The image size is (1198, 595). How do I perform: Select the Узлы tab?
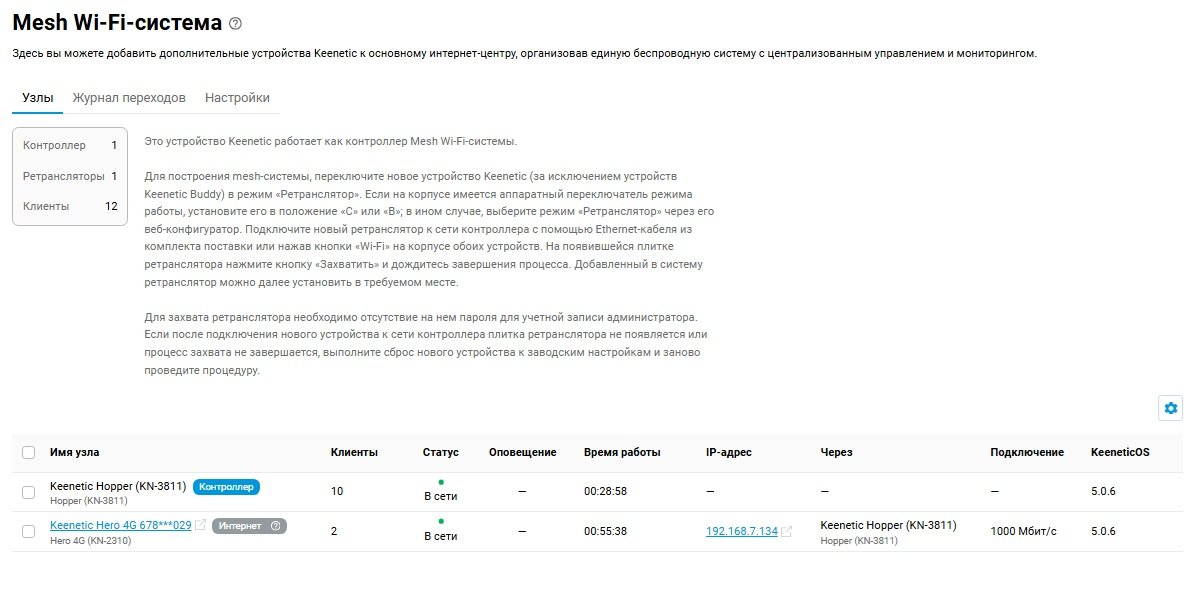coord(38,98)
